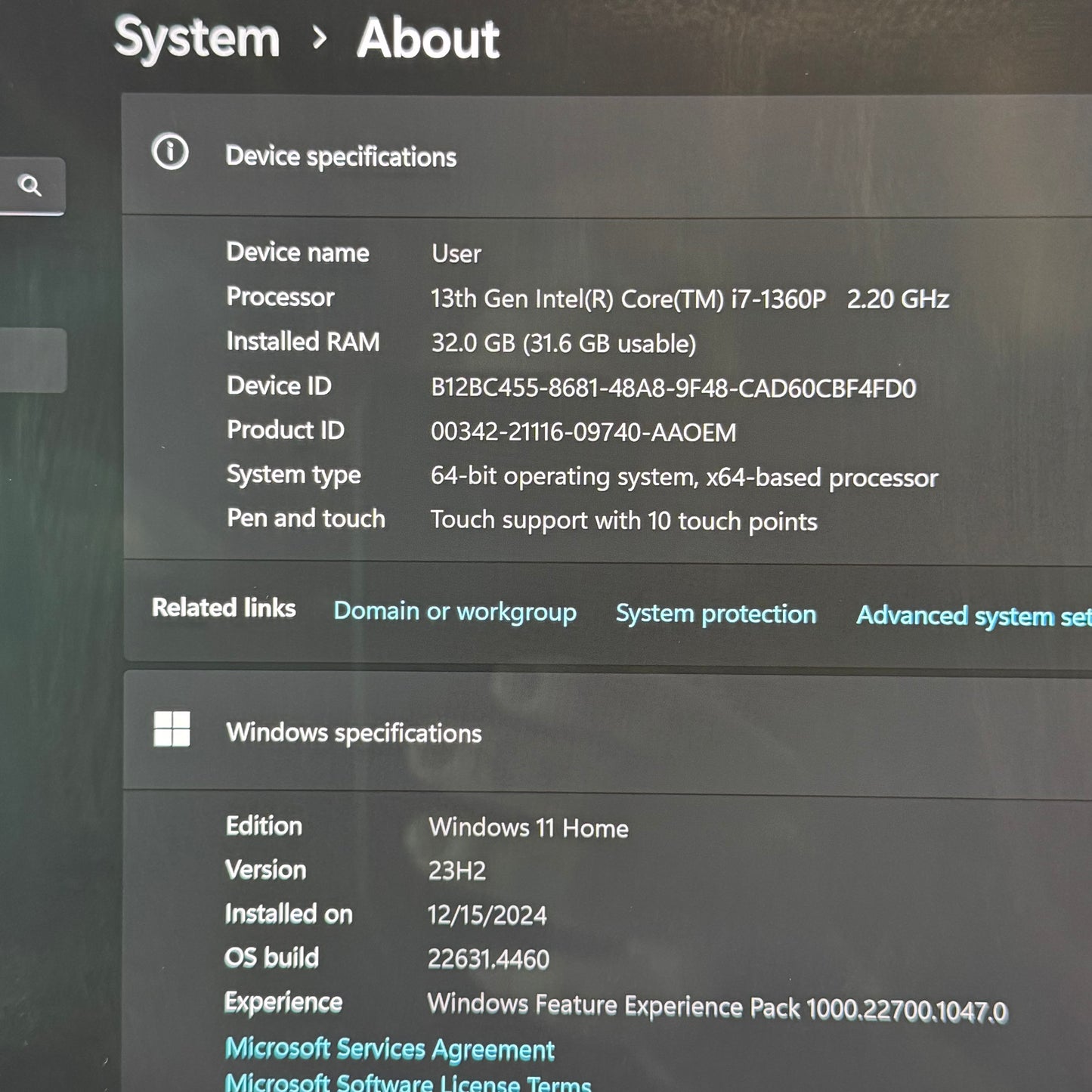Open System protection link

click(716, 614)
